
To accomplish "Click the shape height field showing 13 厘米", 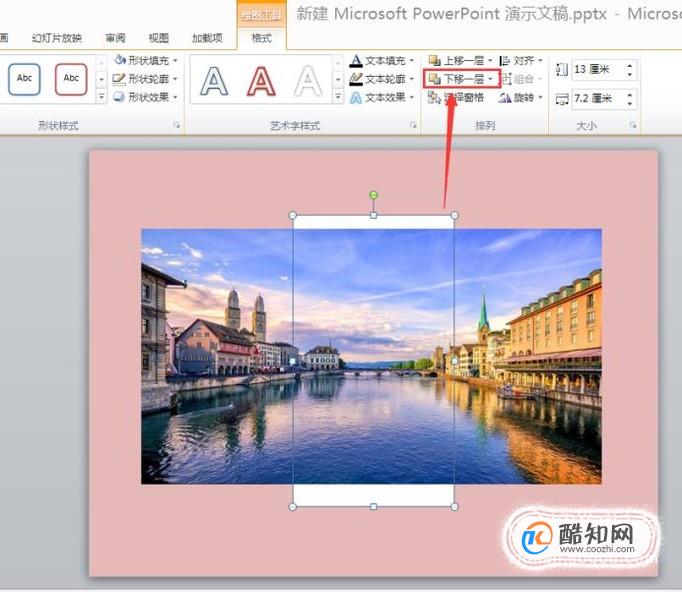I will 598,70.
